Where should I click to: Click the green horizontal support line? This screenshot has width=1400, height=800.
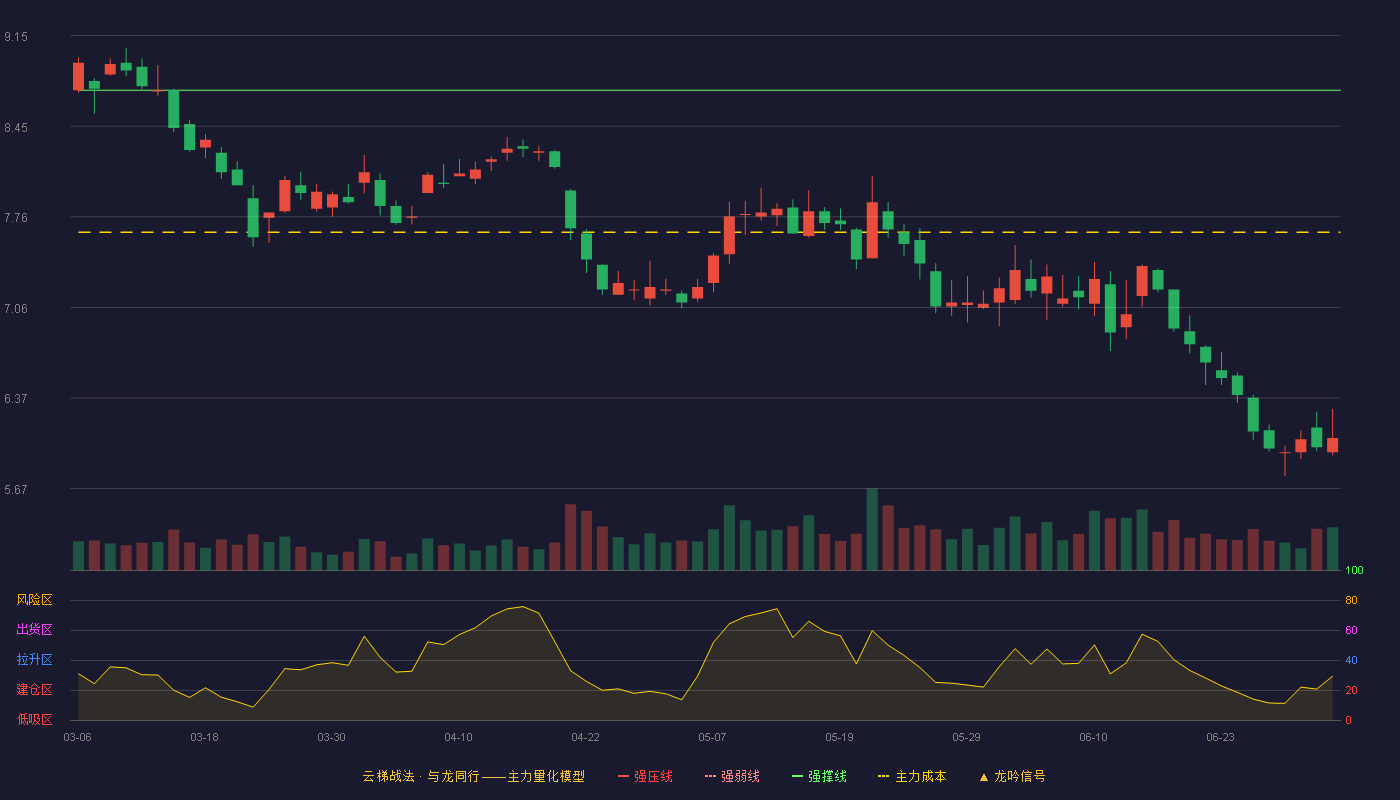tap(709, 90)
